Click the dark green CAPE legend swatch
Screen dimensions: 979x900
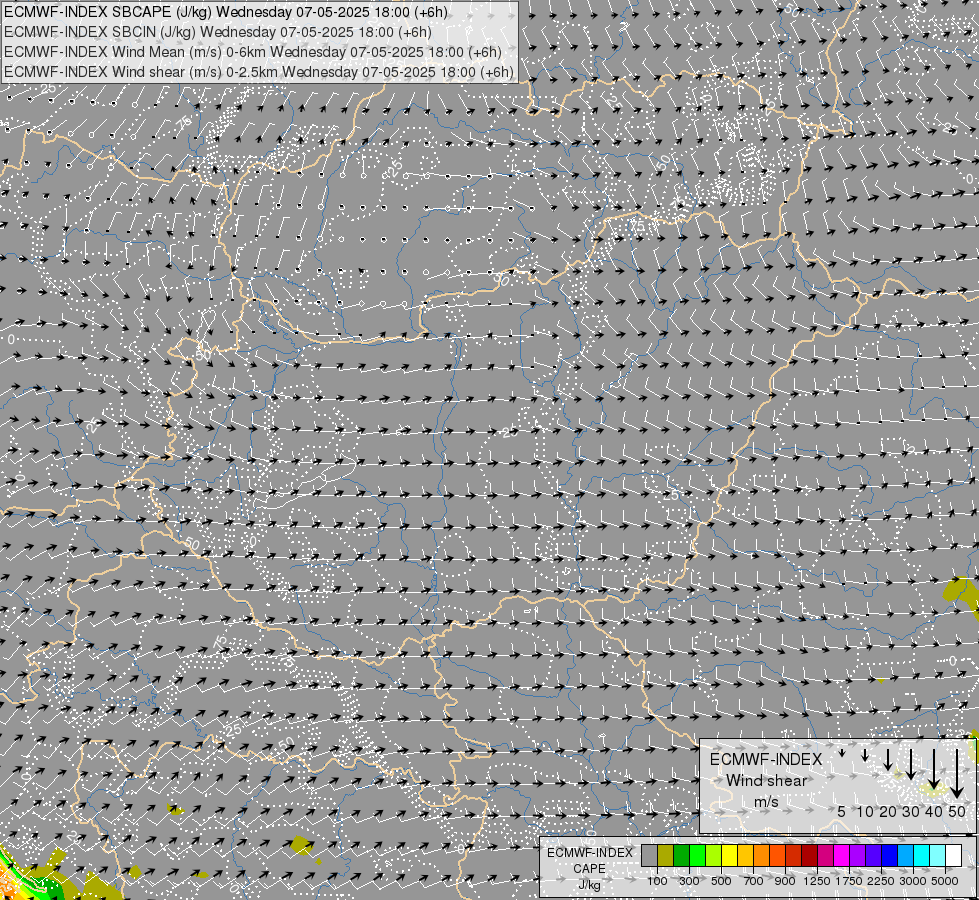[682, 855]
